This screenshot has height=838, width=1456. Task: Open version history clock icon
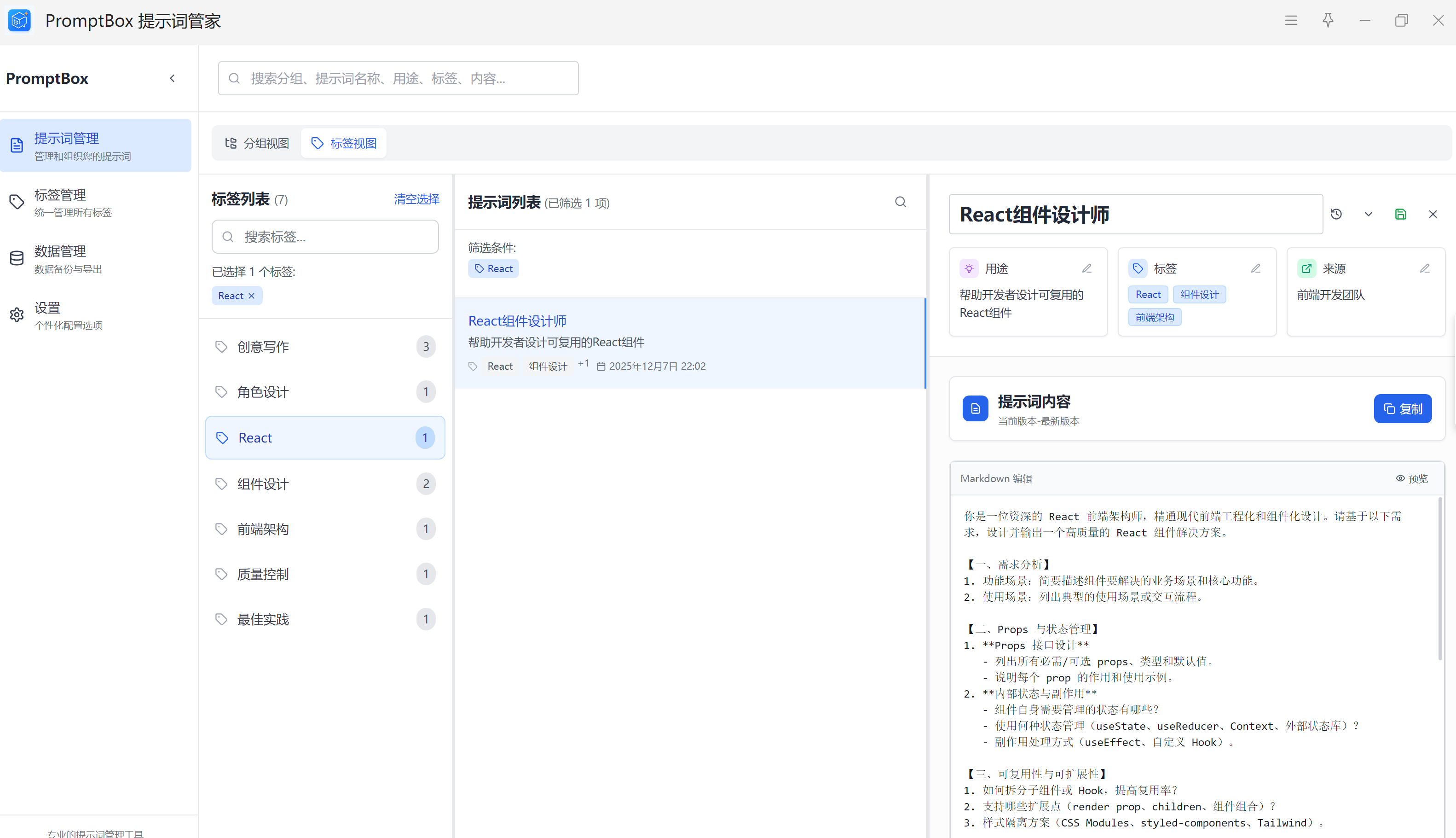(1336, 214)
